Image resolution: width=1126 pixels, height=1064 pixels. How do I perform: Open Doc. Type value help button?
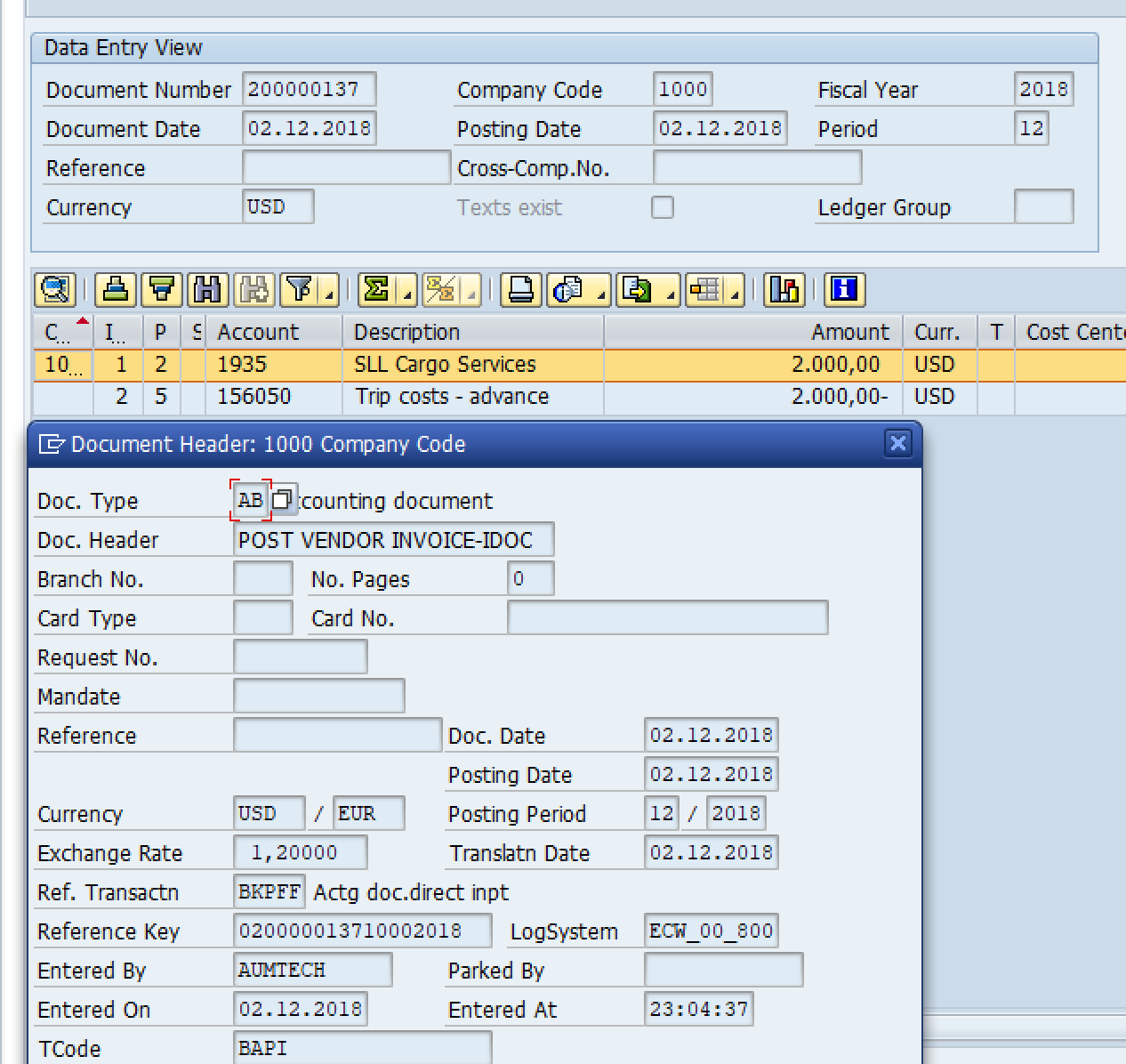point(282,500)
